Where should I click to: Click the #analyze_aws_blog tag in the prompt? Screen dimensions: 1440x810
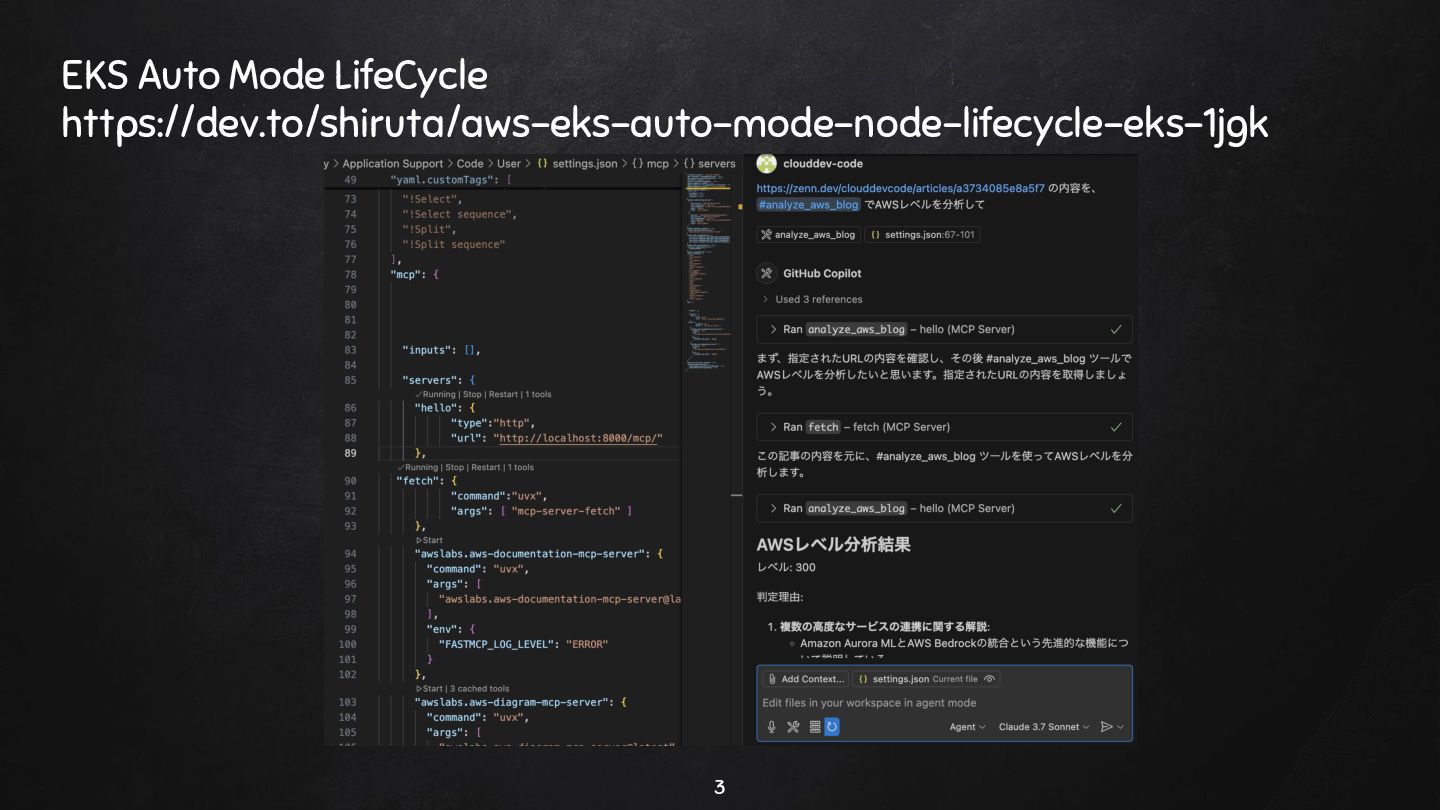point(808,205)
